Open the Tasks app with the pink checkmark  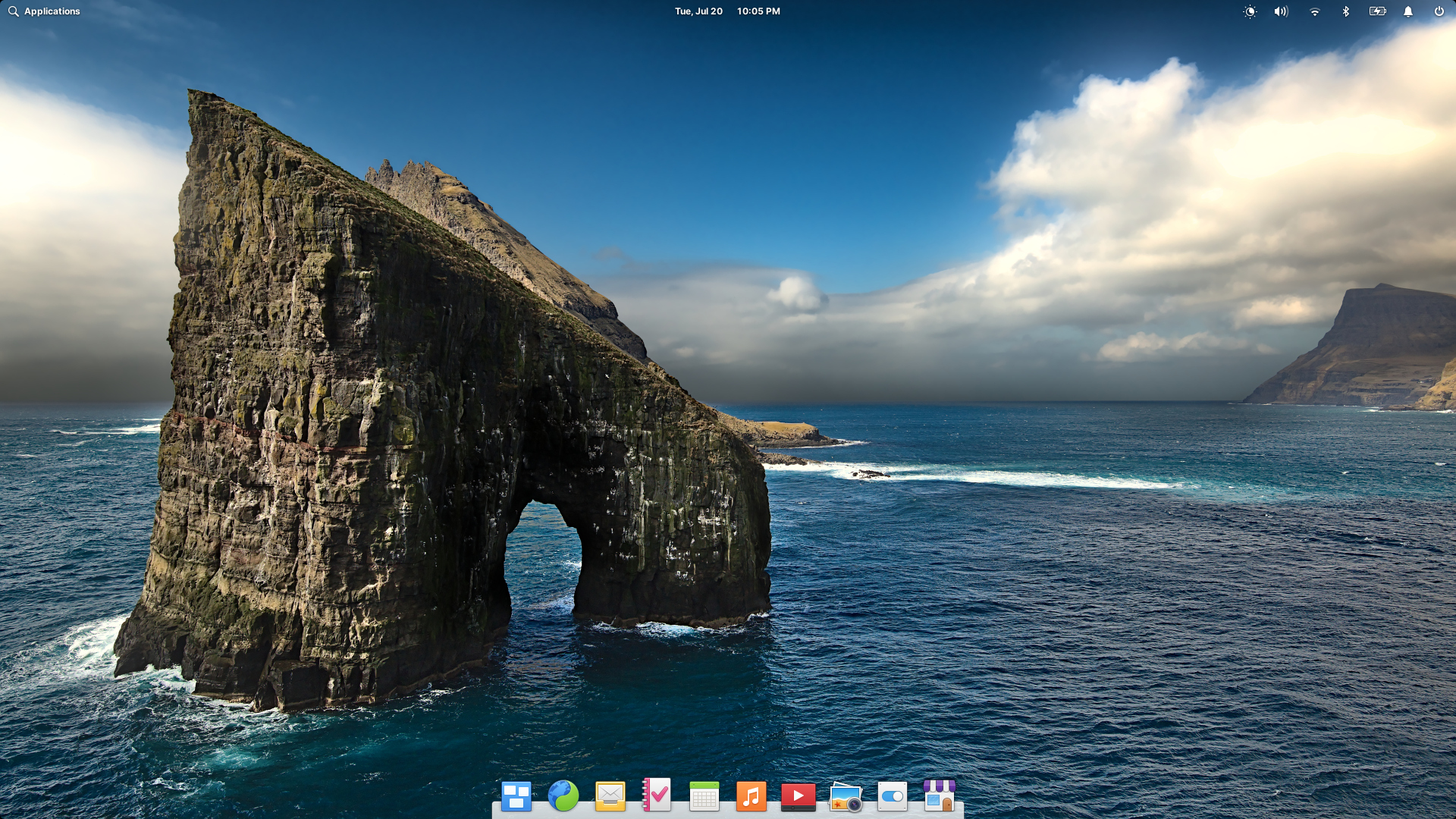(x=657, y=796)
